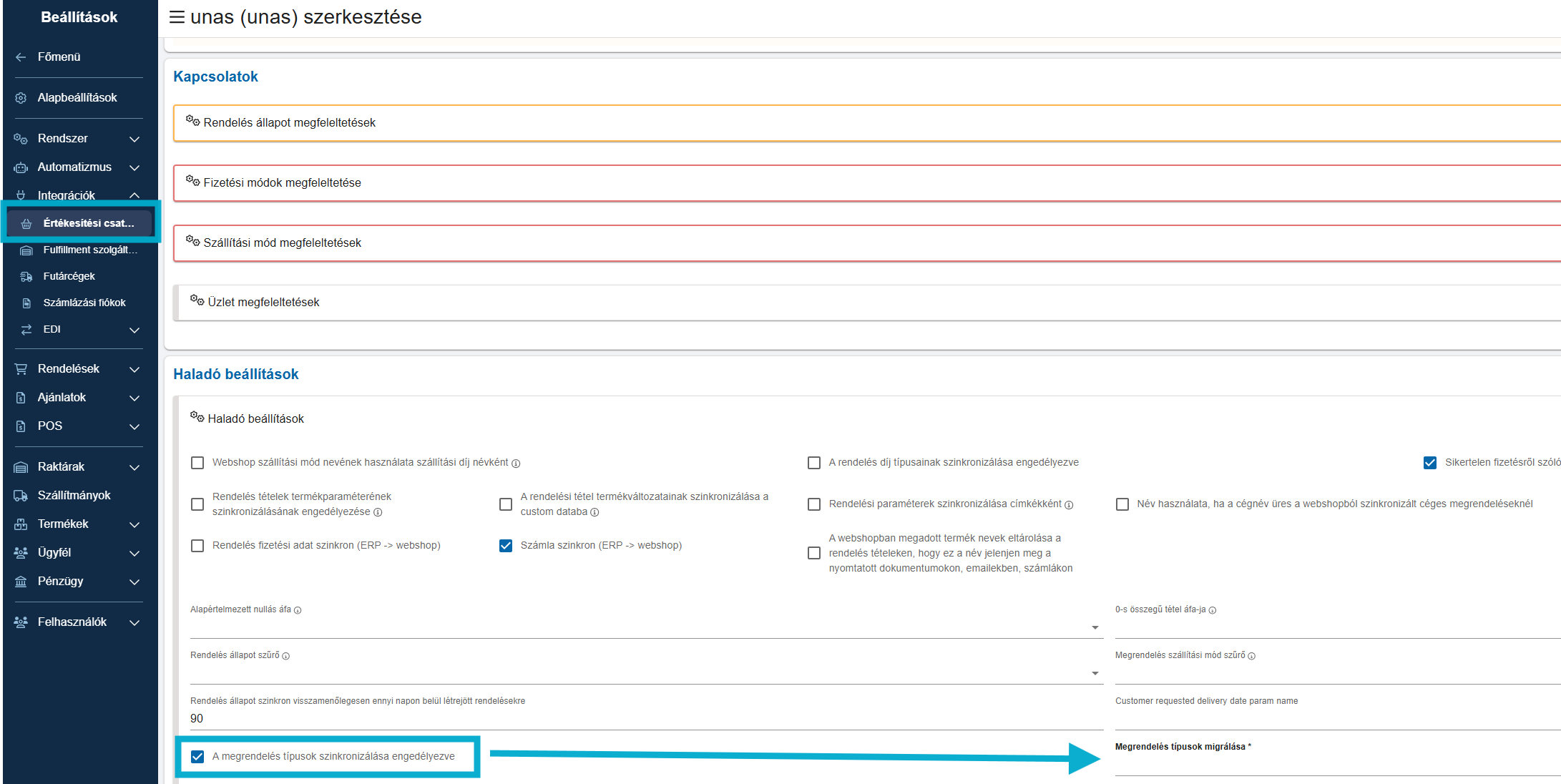Uncheck Sikertelen fizetésről szóló checkbox

pyautogui.click(x=1430, y=463)
